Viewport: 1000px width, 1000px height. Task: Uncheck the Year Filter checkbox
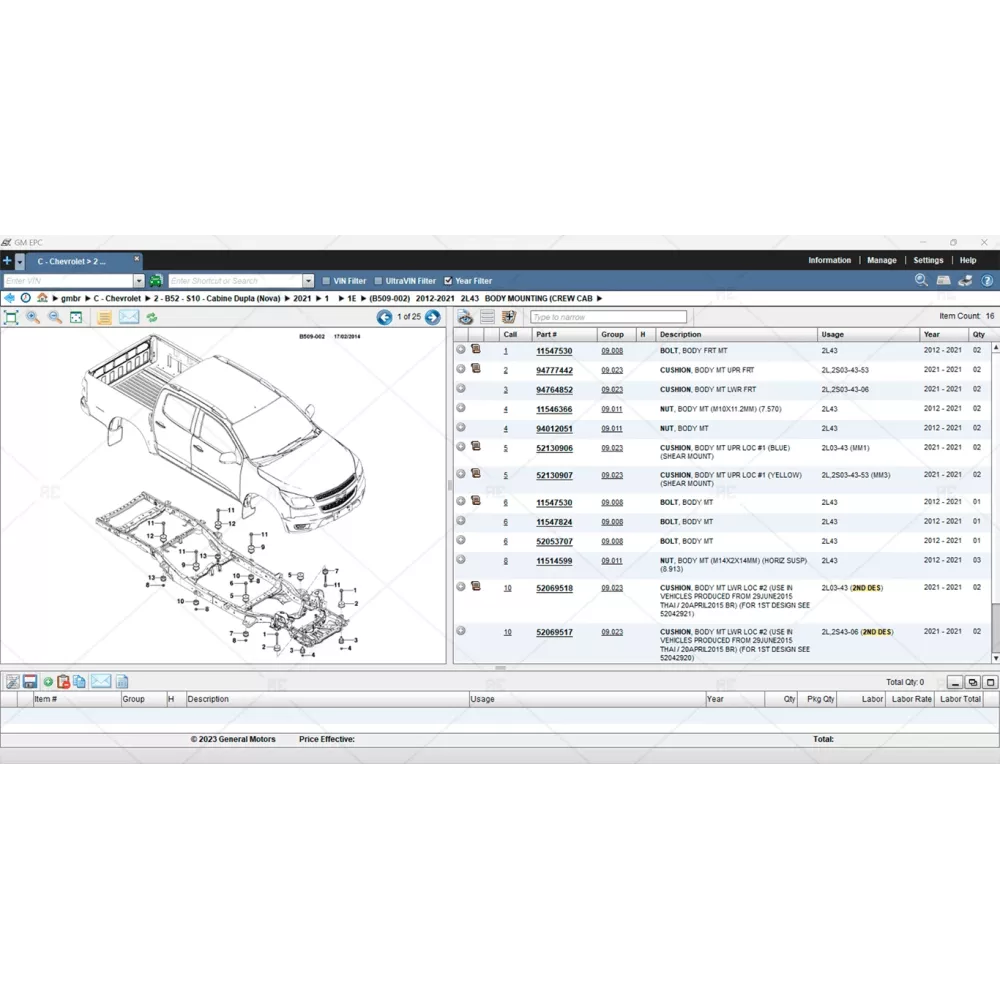[x=448, y=281]
